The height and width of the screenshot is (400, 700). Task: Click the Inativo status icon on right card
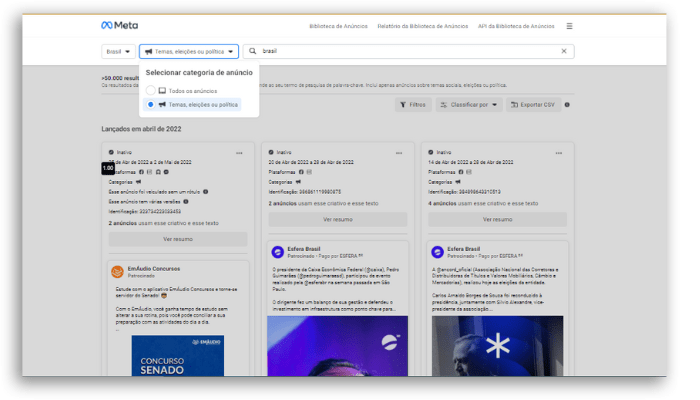point(431,153)
